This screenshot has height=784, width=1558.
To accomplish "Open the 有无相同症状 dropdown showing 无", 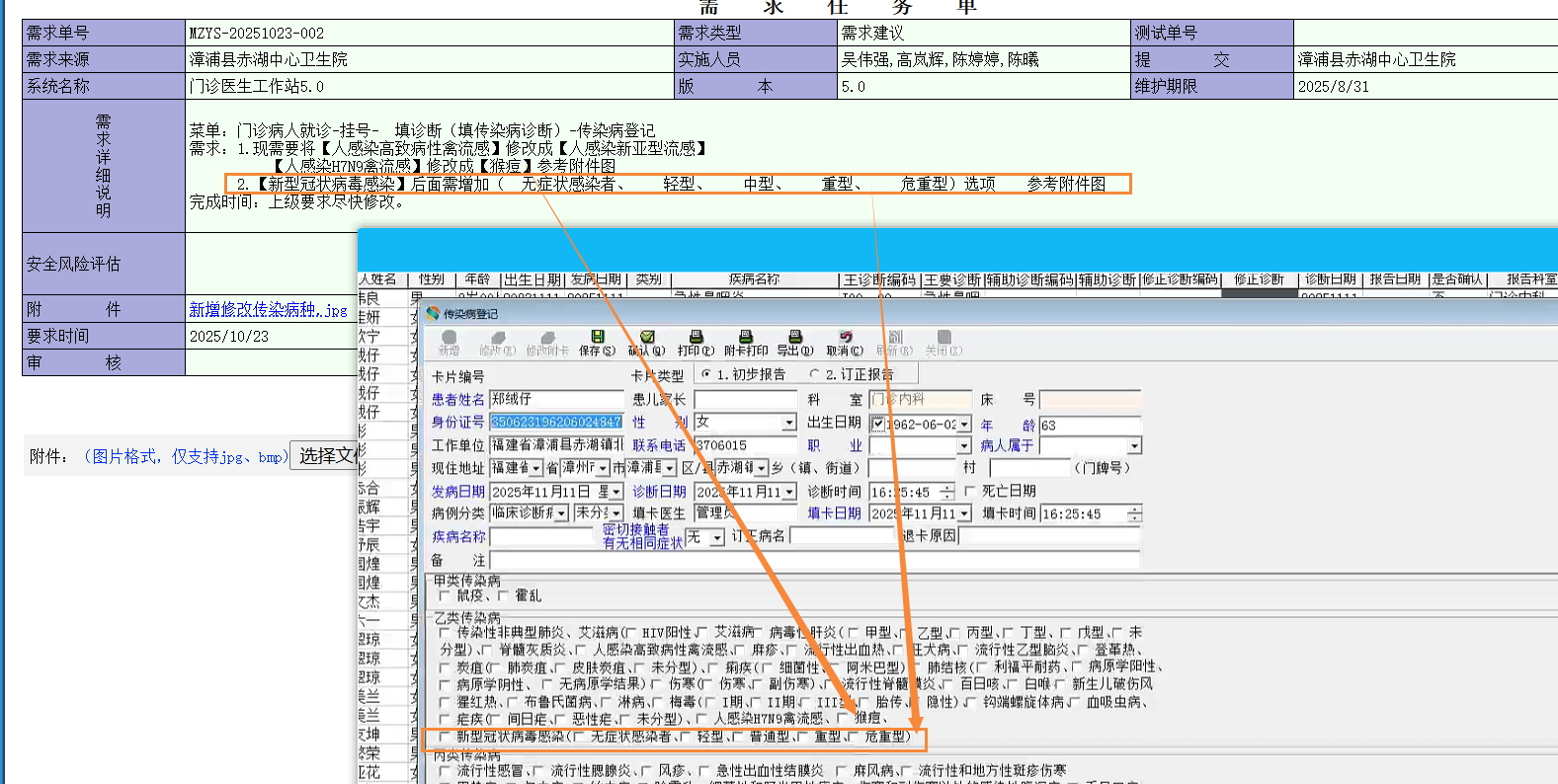I will click(717, 537).
